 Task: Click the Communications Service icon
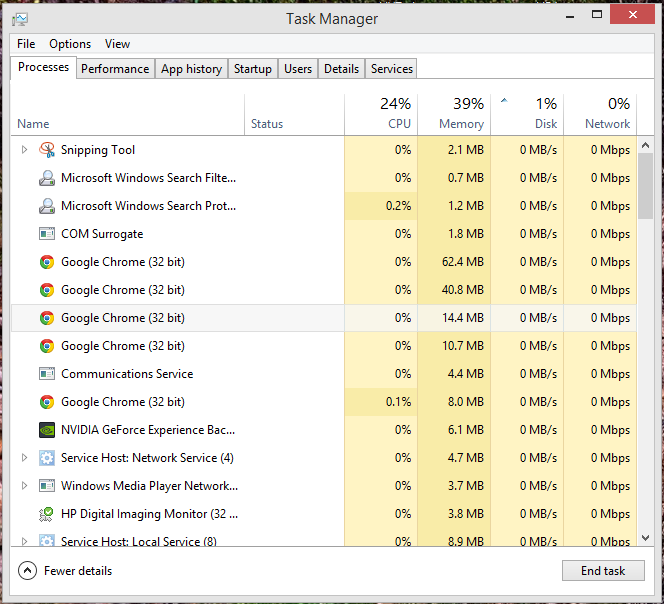(47, 374)
